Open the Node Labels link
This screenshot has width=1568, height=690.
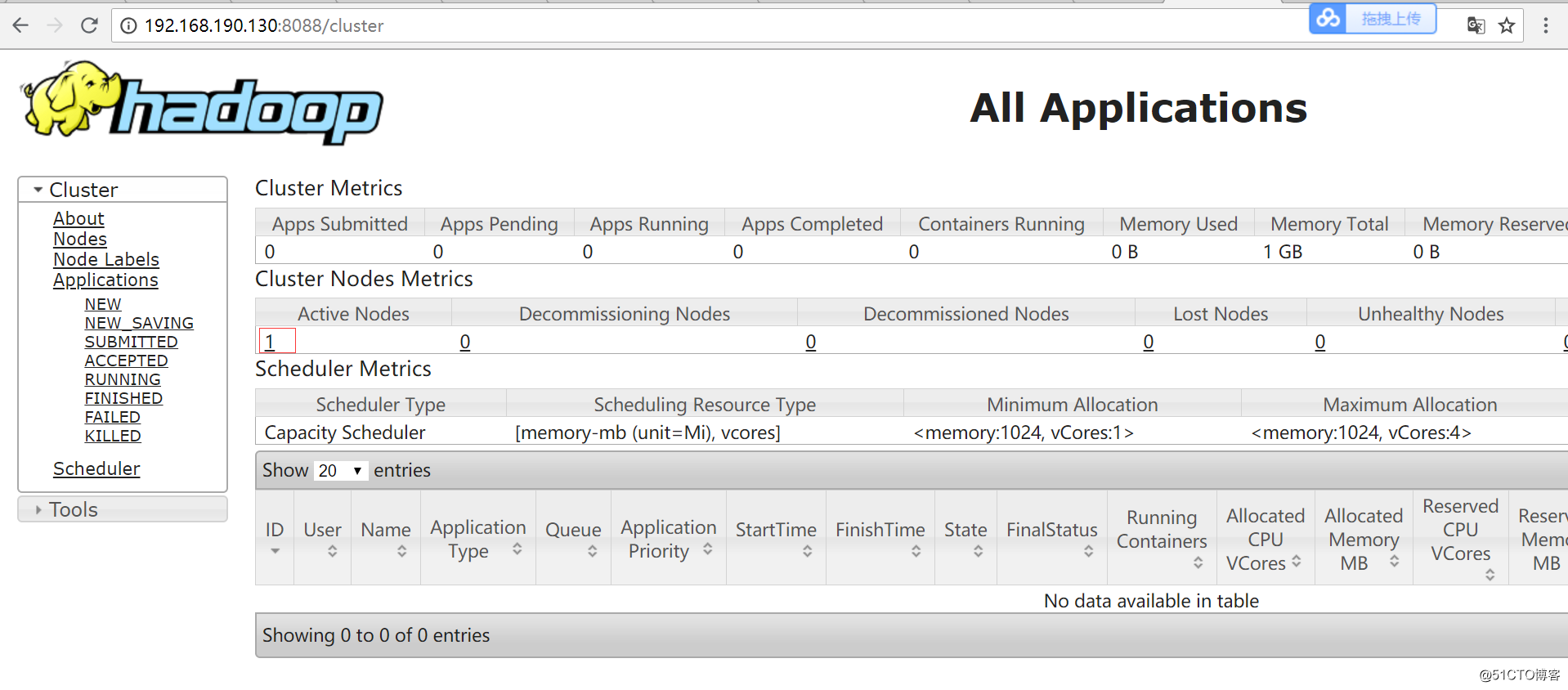(x=106, y=259)
